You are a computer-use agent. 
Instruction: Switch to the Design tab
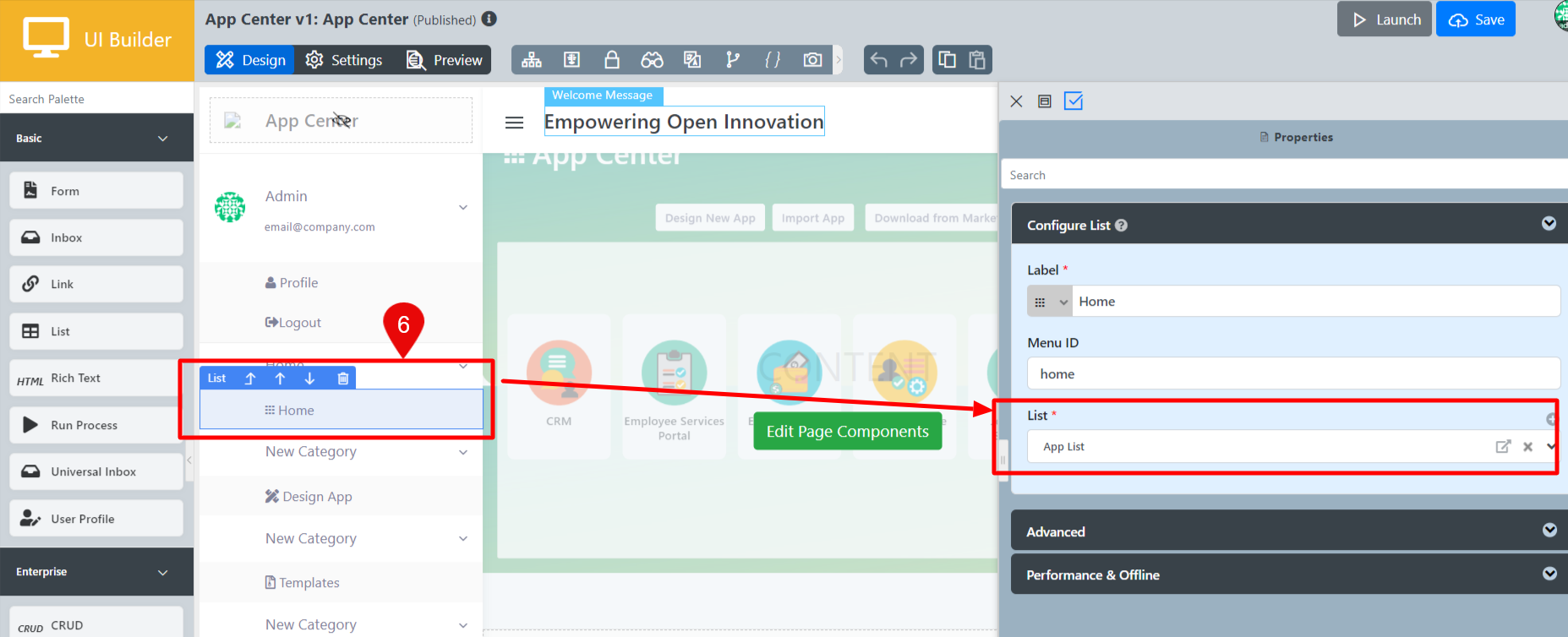click(250, 60)
